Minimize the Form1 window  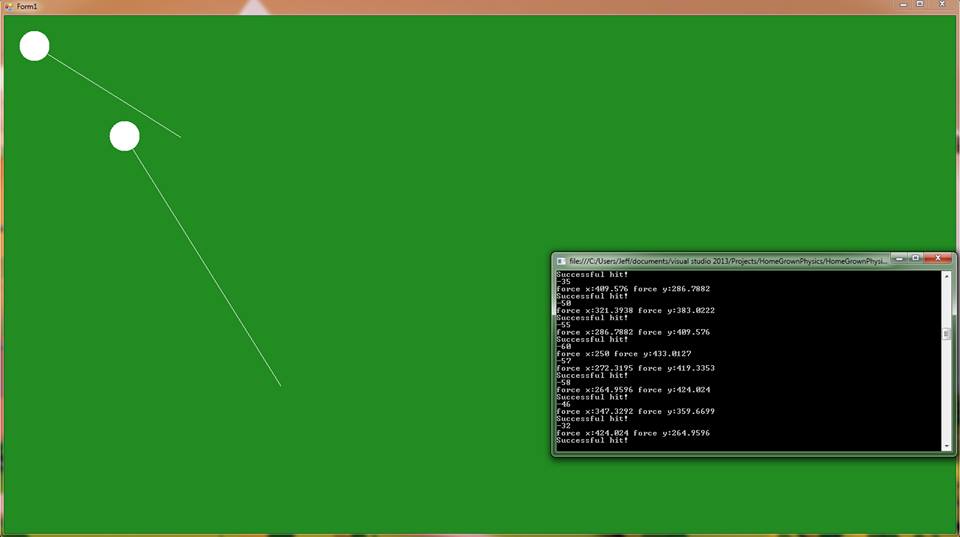(x=904, y=5)
